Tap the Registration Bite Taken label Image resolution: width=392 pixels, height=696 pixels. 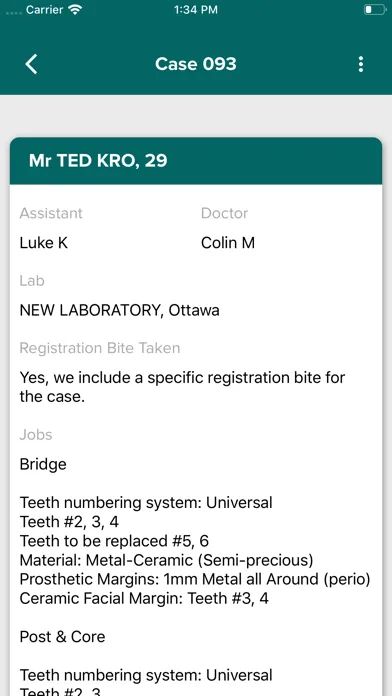tap(100, 348)
